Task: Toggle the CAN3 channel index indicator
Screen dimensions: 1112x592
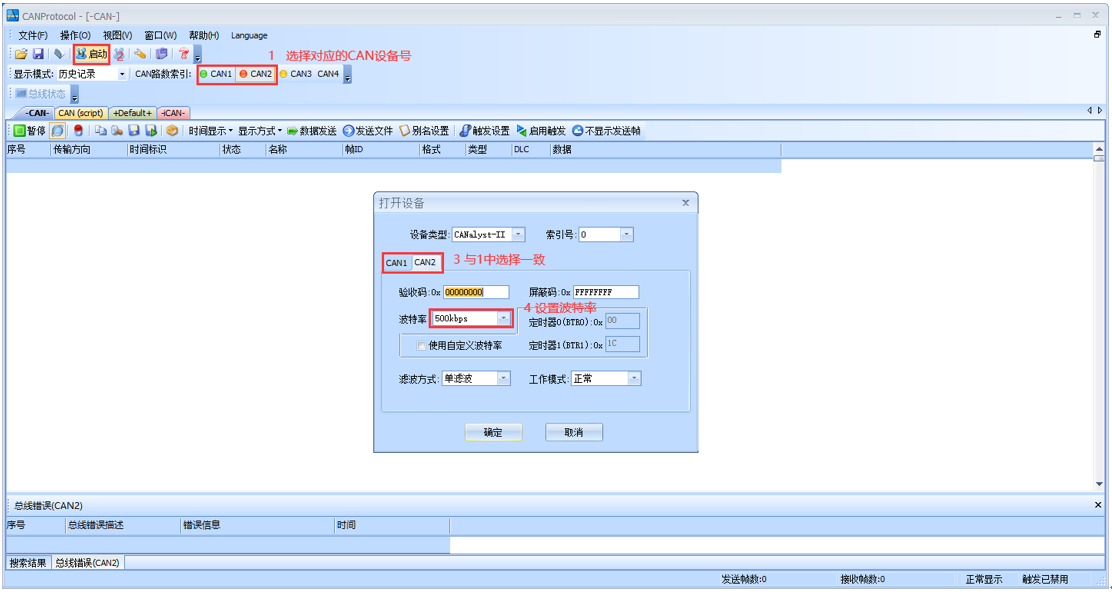Action: [296, 74]
